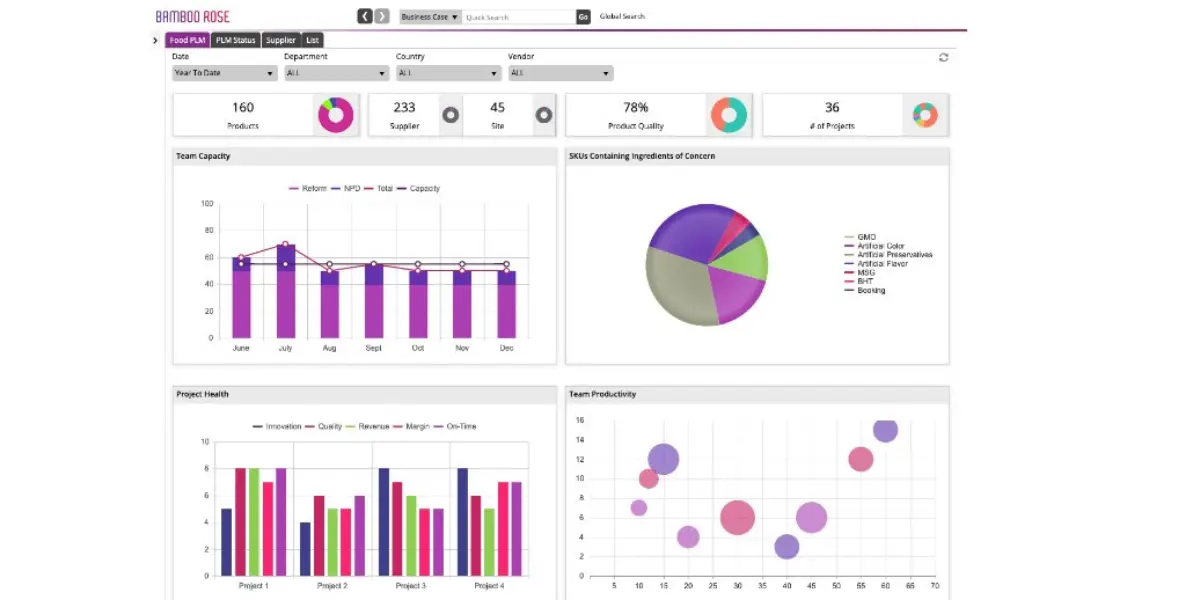Viewport: 1200px width, 600px height.
Task: Open the # of Projects donut icon
Action: point(925,115)
